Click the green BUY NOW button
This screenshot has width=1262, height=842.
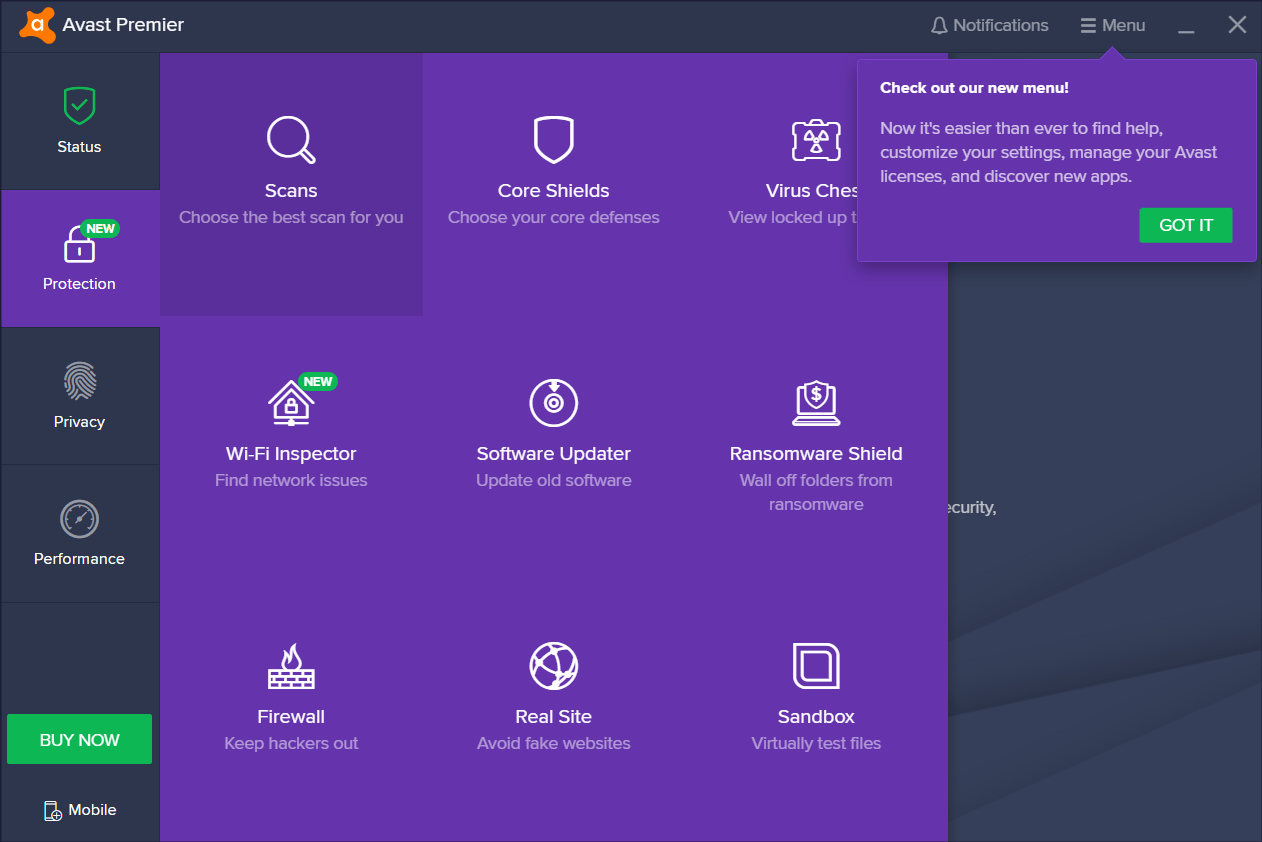click(79, 739)
